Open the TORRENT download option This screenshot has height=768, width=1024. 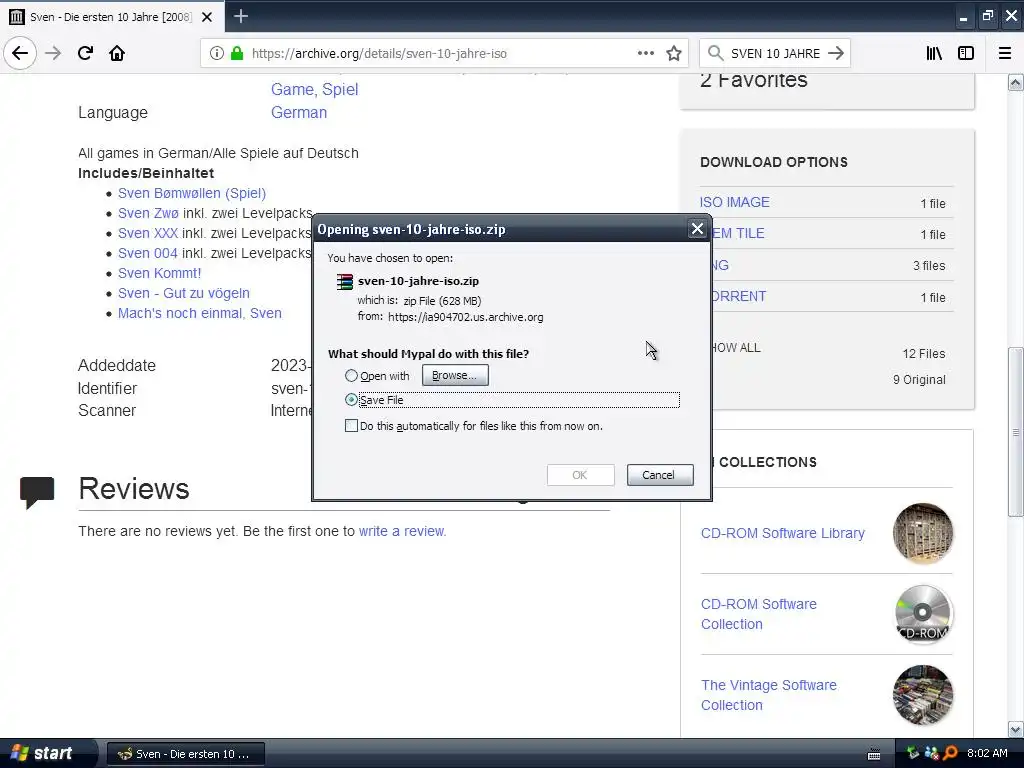click(x=739, y=296)
